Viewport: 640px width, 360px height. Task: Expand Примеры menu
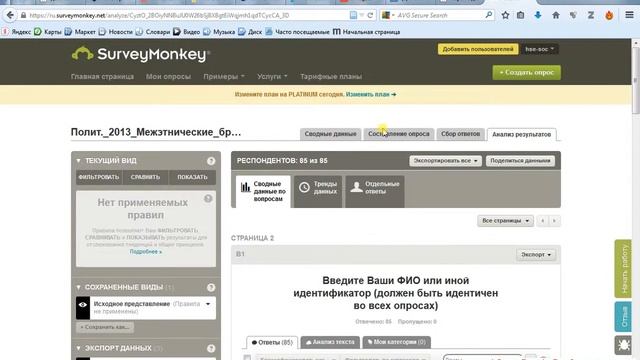(x=224, y=76)
